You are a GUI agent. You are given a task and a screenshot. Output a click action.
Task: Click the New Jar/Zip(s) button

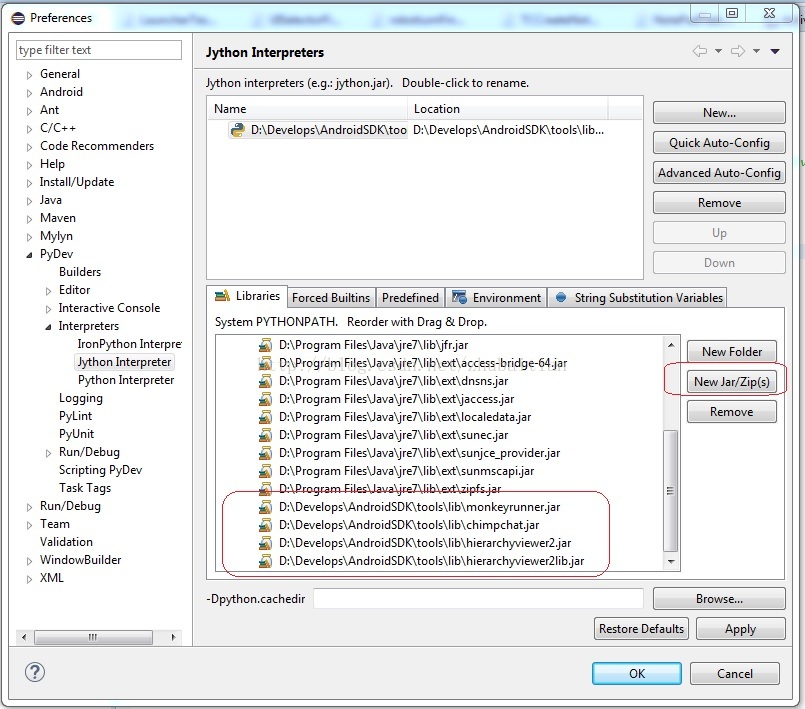tap(732, 381)
